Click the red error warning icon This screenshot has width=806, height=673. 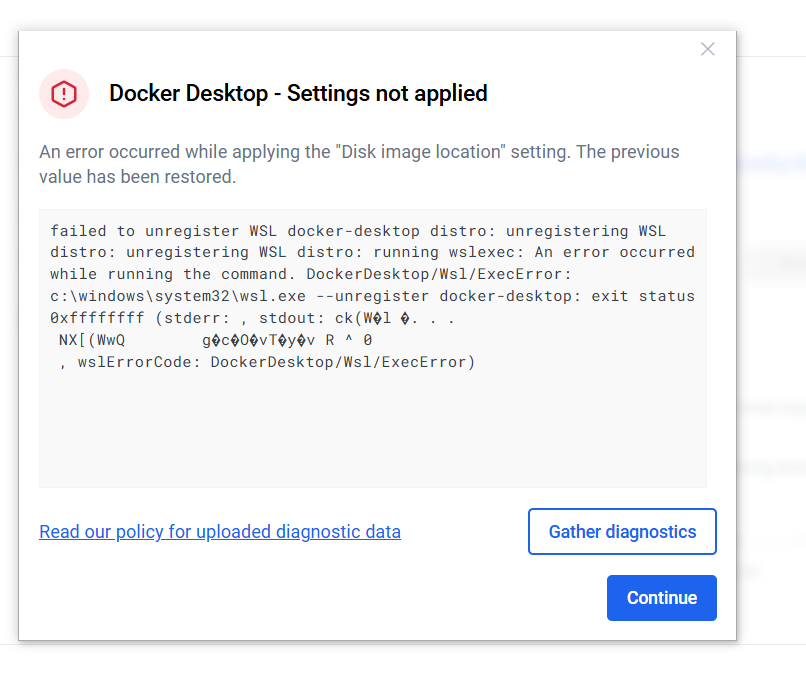(x=64, y=94)
